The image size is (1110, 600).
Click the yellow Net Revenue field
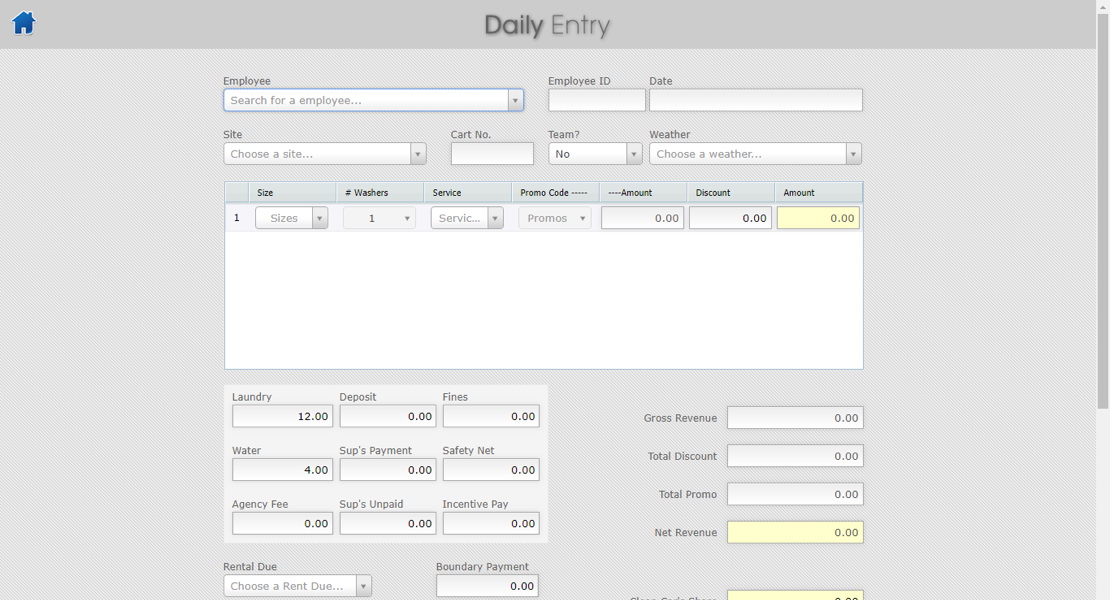(x=795, y=532)
